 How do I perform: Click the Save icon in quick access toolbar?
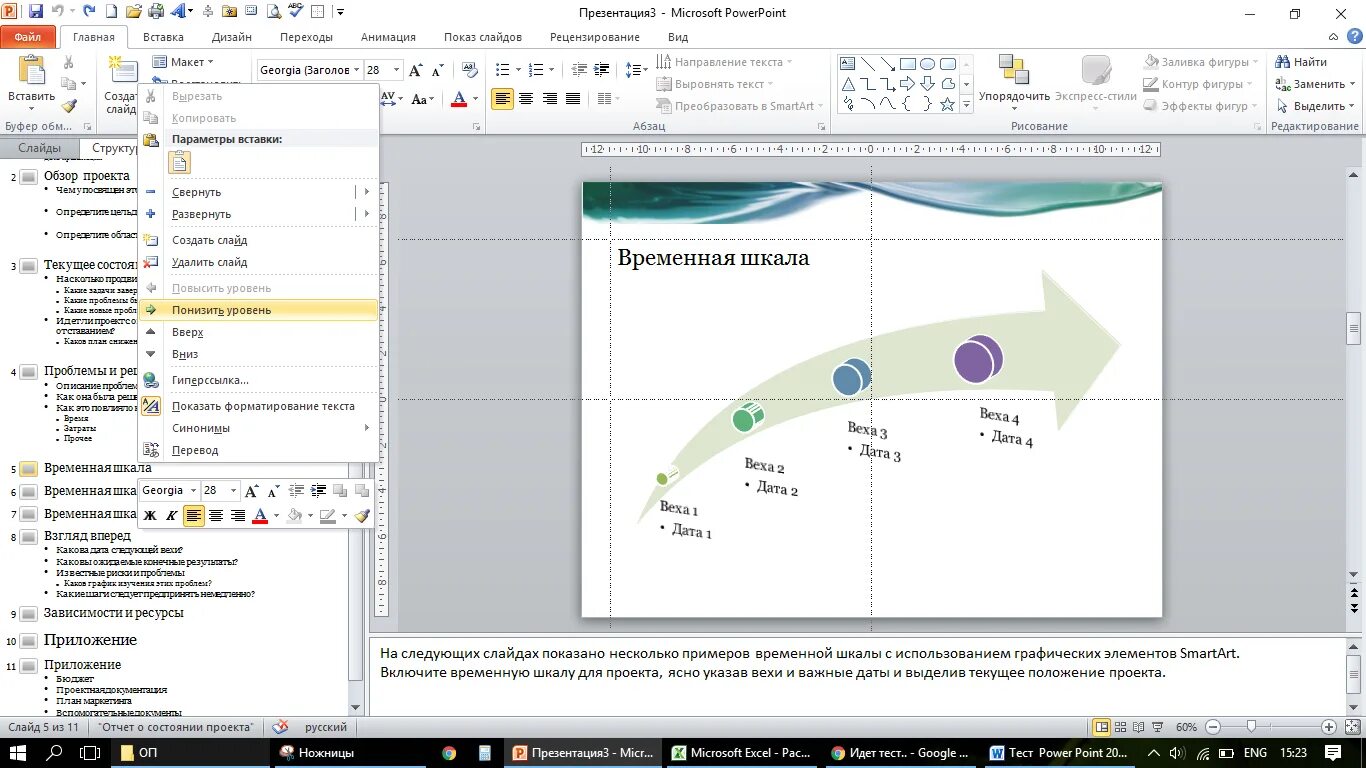tap(36, 12)
